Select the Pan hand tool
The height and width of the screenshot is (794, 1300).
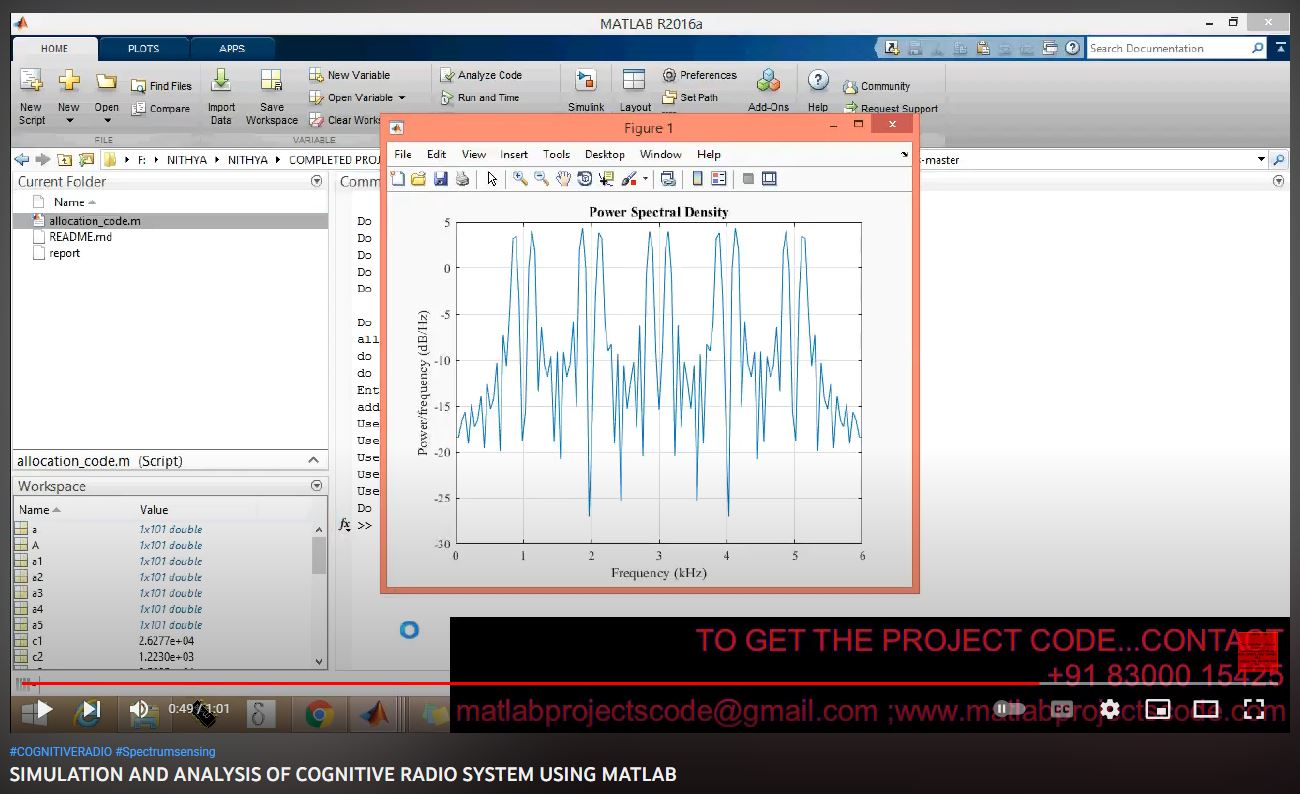point(563,179)
